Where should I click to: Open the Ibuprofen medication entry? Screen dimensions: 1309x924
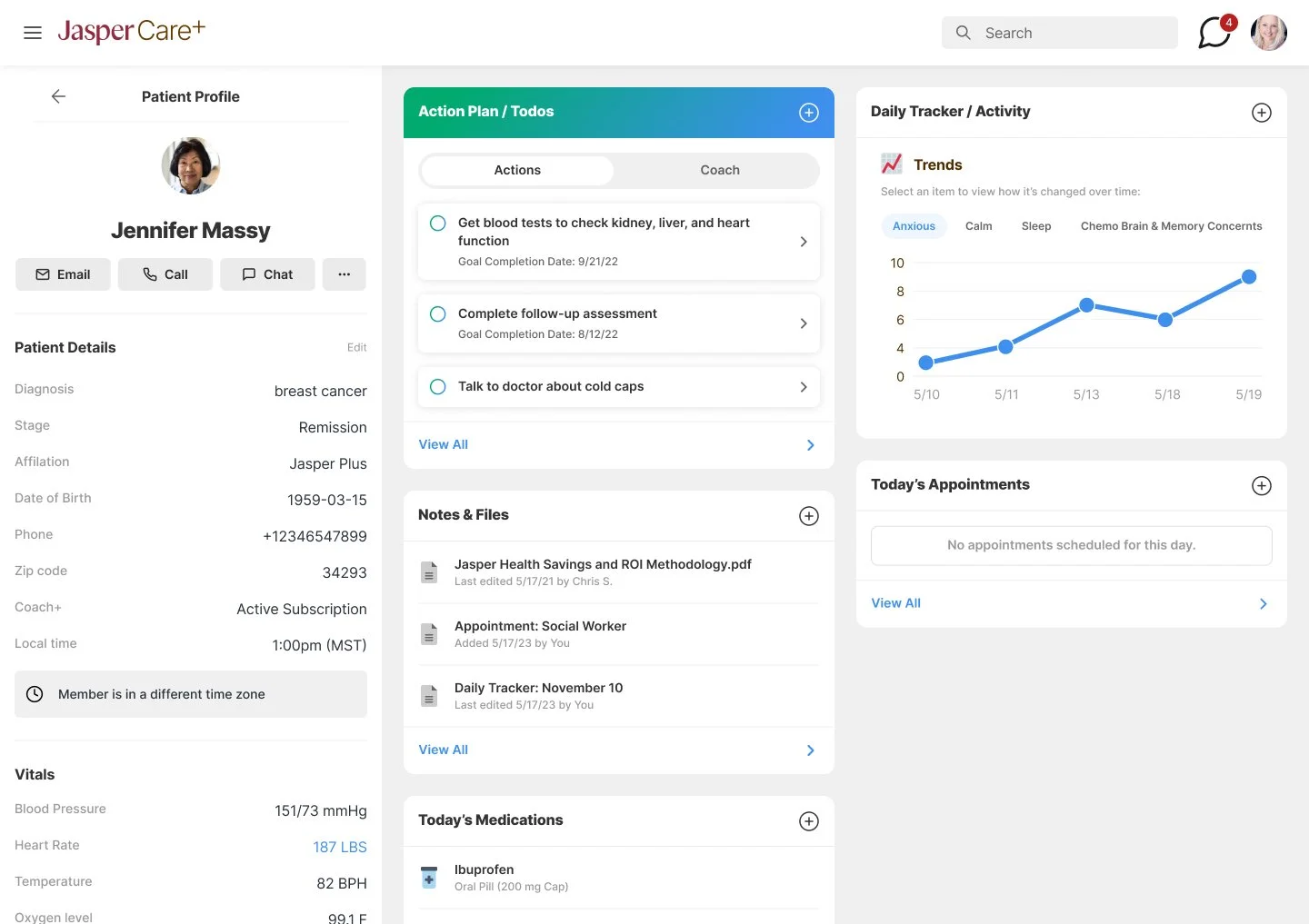pyautogui.click(x=618, y=878)
